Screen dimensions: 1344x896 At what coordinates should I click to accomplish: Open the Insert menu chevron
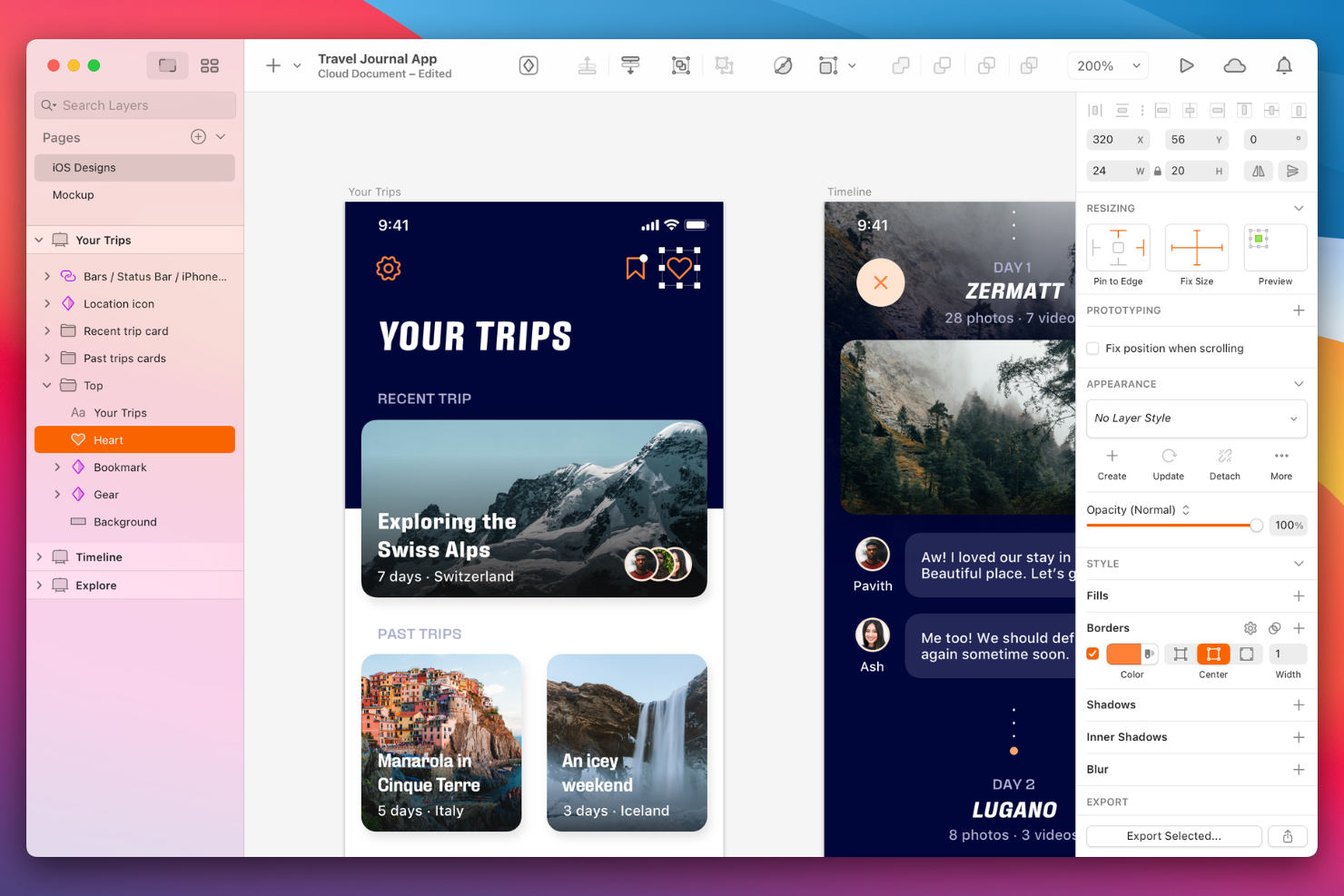tap(297, 65)
